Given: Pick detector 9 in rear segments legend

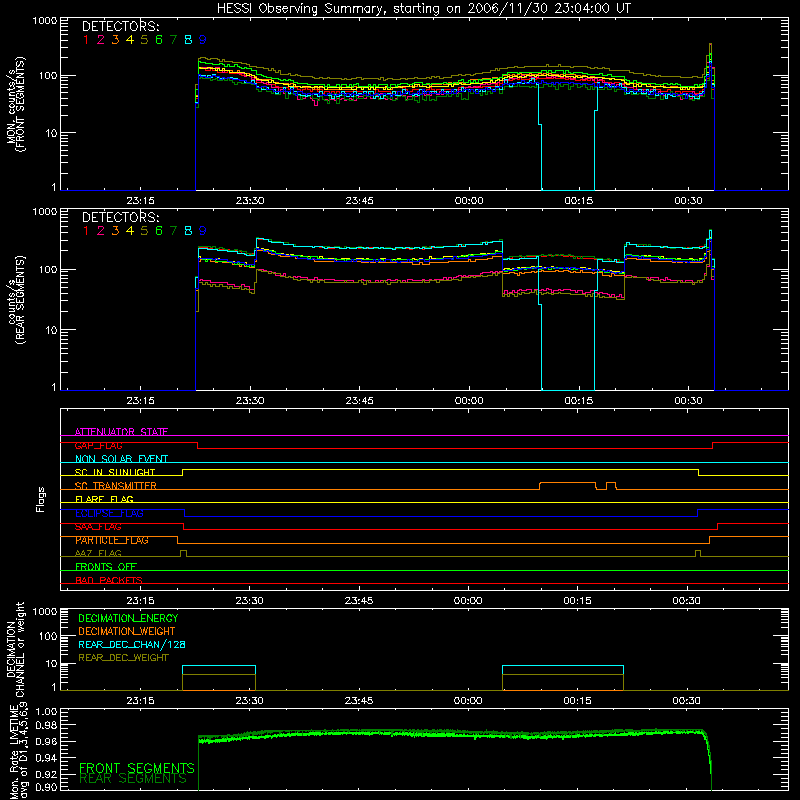Looking at the screenshot, I should click(x=203, y=231).
